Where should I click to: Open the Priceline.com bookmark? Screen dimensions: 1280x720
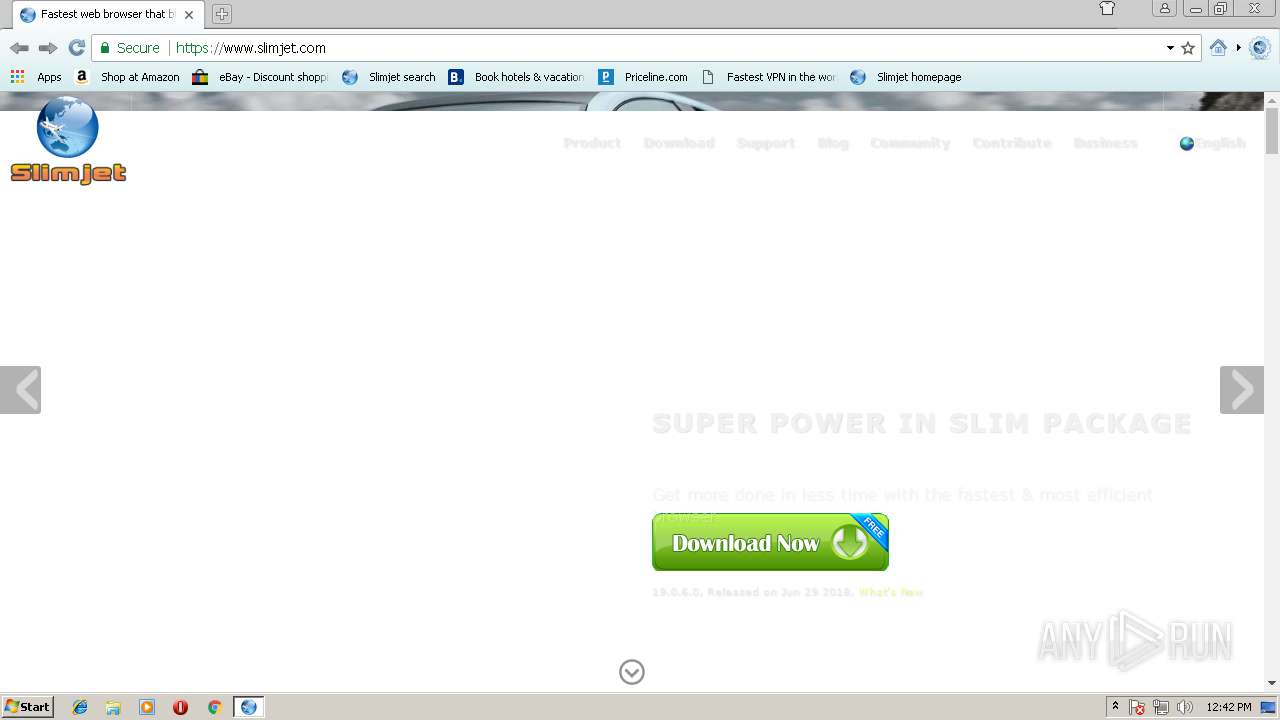pyautogui.click(x=643, y=77)
